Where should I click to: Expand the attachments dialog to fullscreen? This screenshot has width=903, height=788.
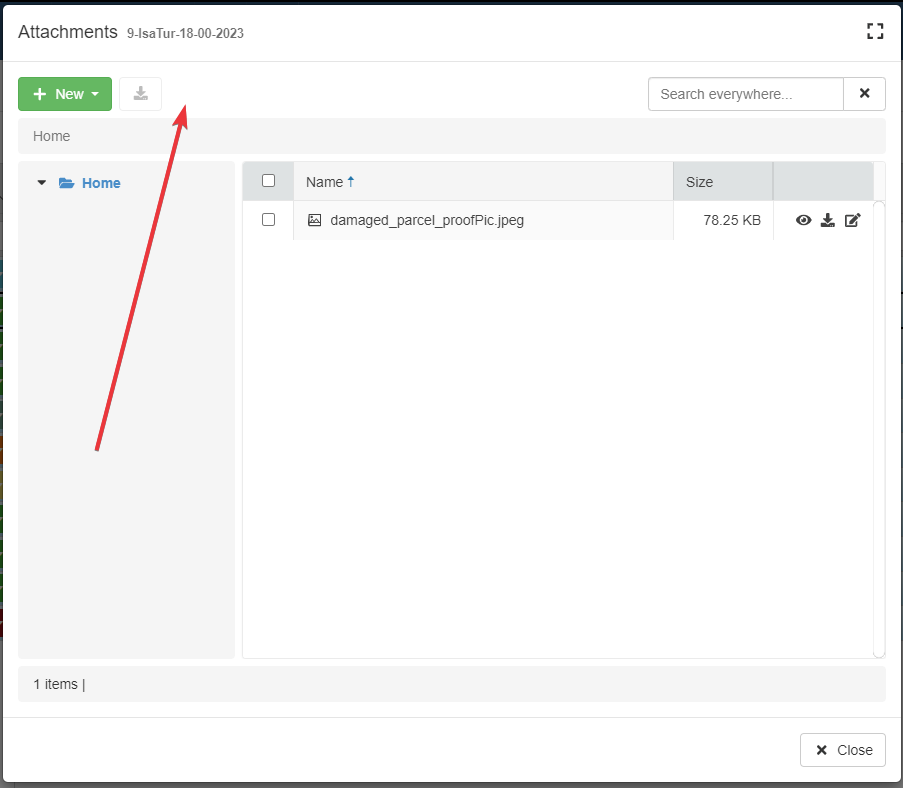(875, 31)
